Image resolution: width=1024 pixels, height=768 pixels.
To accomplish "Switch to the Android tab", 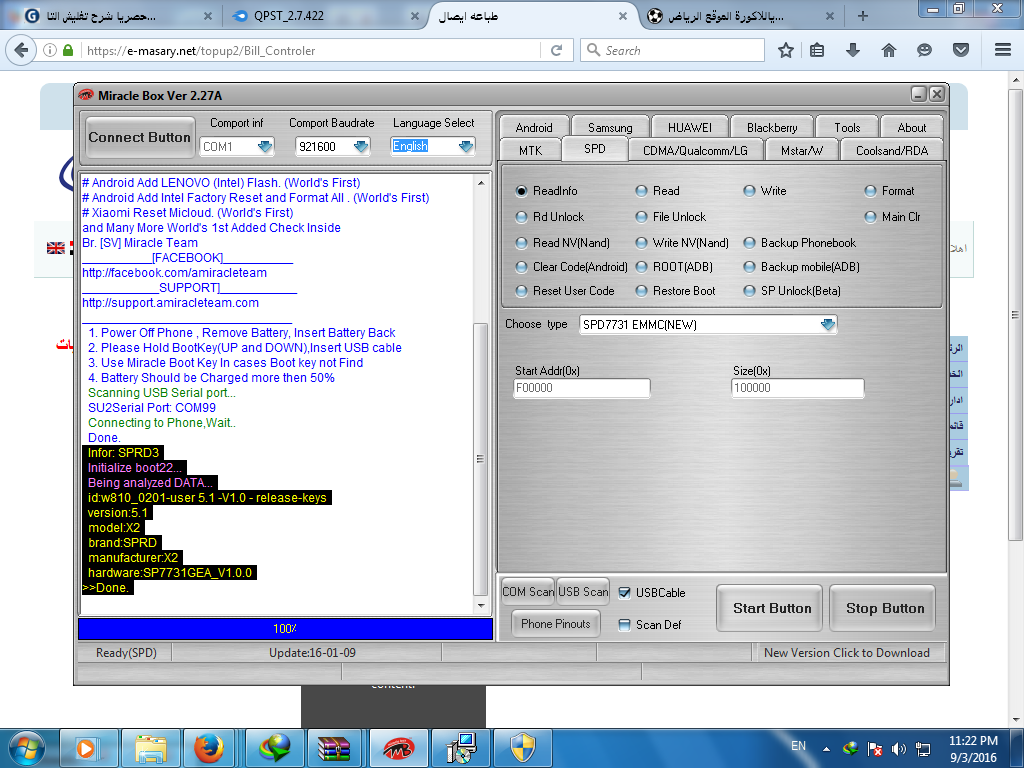I will click(x=534, y=127).
